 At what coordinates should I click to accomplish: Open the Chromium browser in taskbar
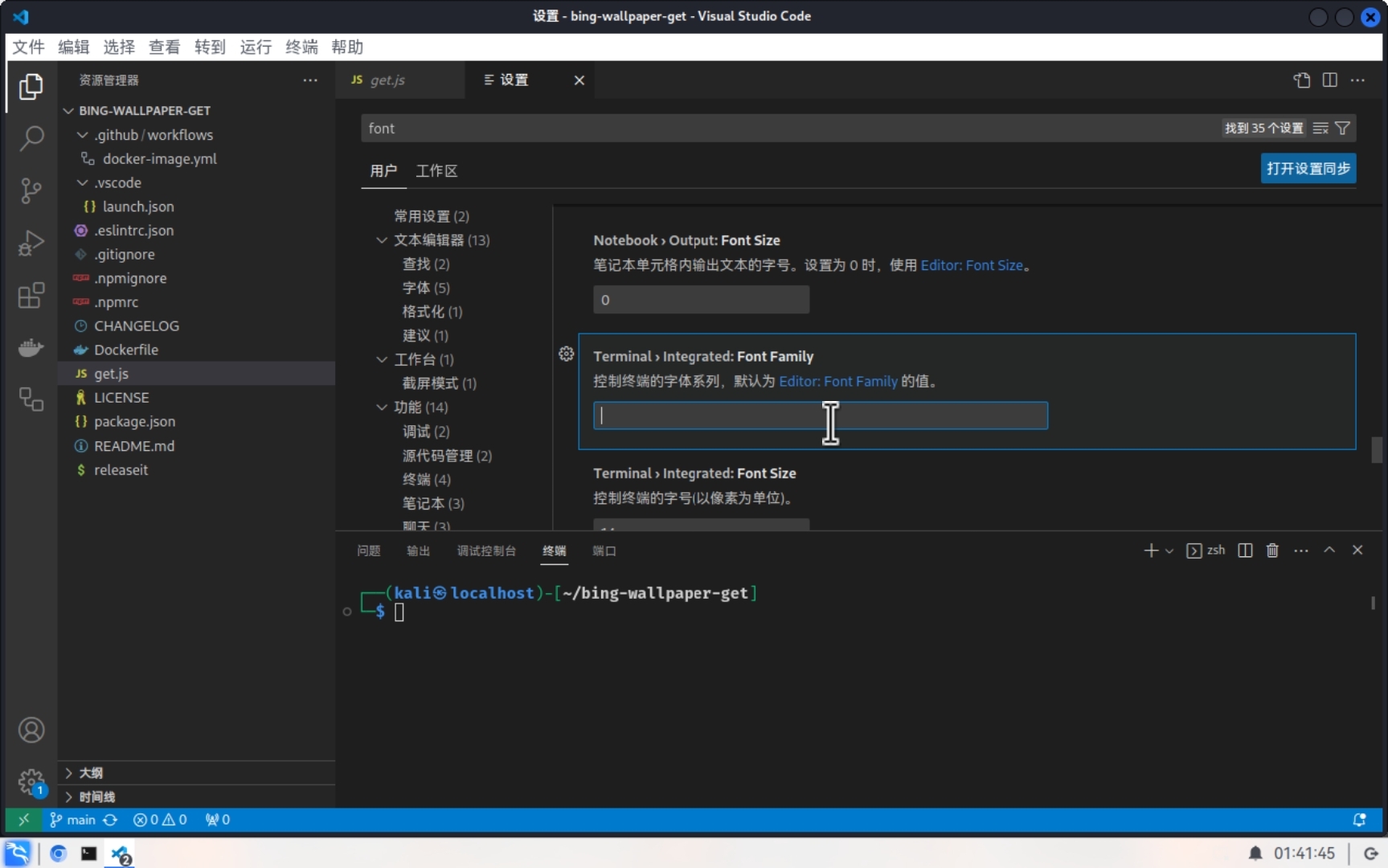pos(58,854)
